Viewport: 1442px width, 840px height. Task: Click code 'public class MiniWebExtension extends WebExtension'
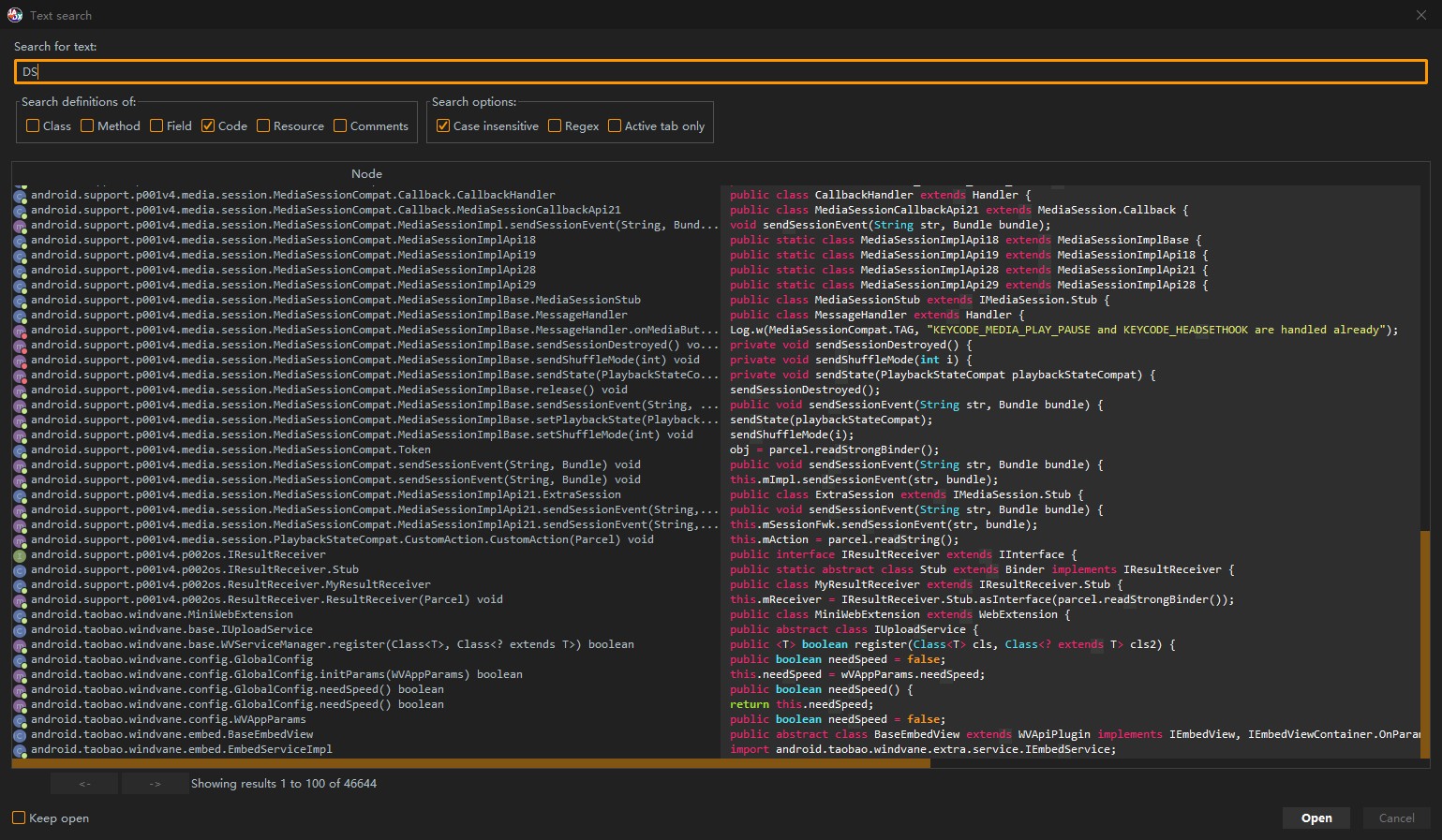pyautogui.click(x=899, y=614)
